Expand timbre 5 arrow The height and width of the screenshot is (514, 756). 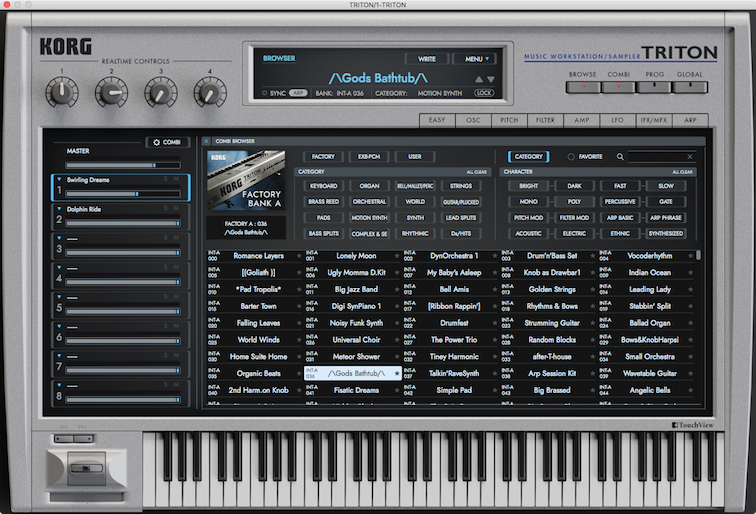pos(59,297)
